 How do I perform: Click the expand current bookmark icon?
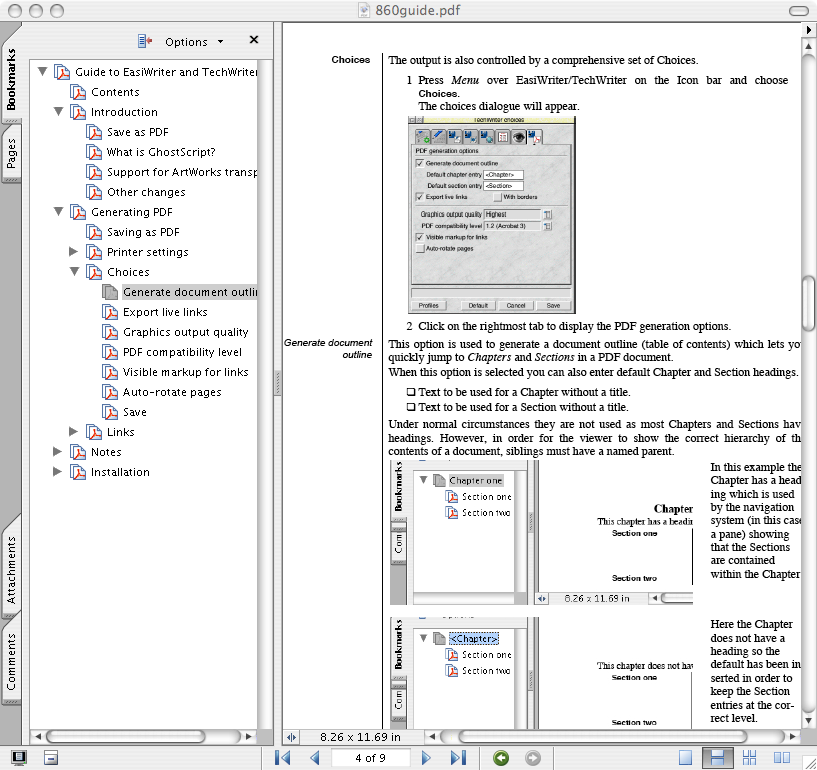145,41
